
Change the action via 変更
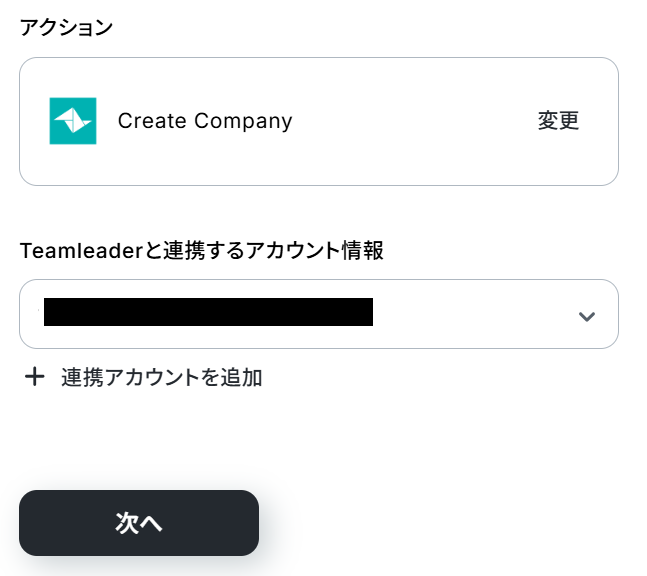pos(558,121)
